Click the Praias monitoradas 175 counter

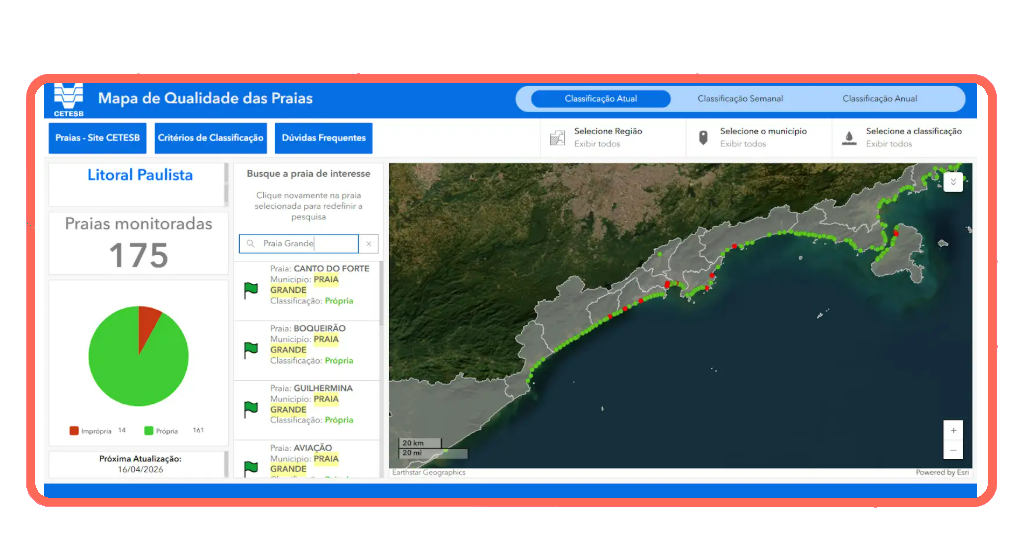point(138,243)
